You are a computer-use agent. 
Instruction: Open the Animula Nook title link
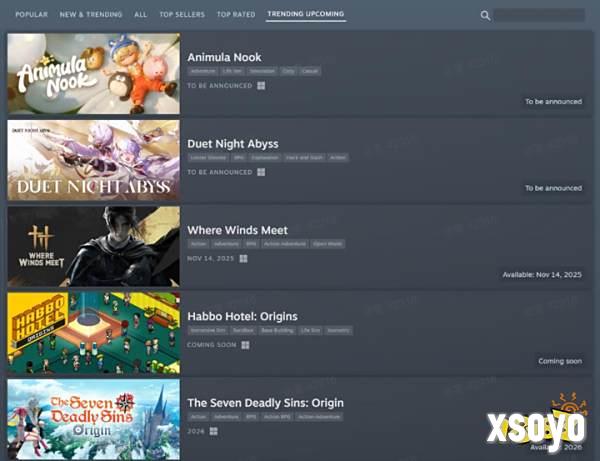(x=224, y=57)
